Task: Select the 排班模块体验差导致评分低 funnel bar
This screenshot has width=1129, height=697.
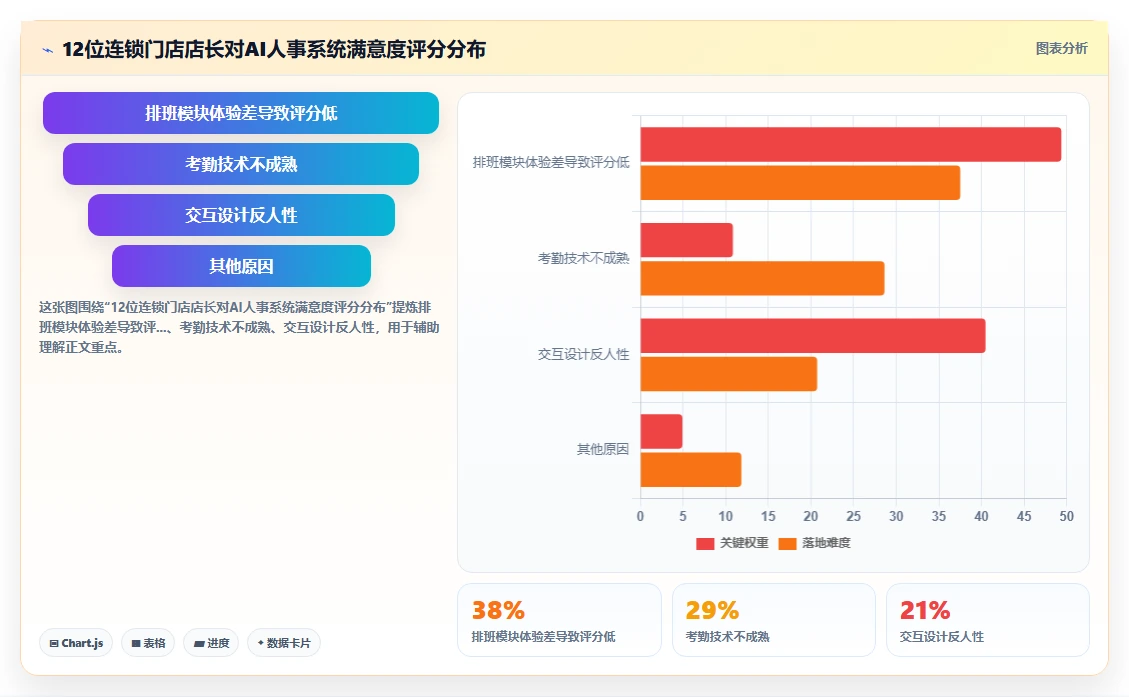Action: (240, 113)
